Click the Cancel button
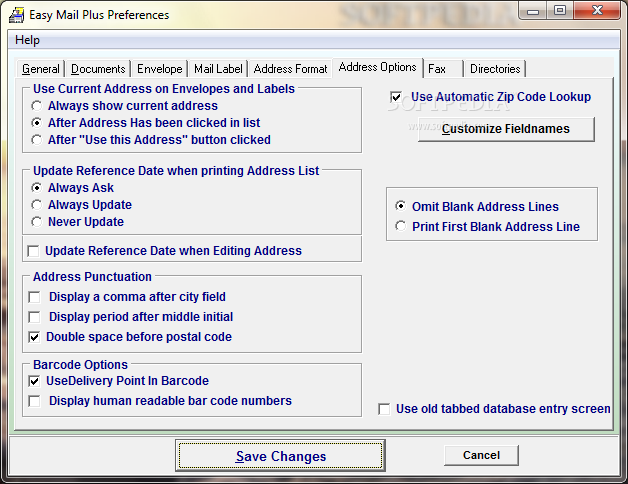 (481, 455)
